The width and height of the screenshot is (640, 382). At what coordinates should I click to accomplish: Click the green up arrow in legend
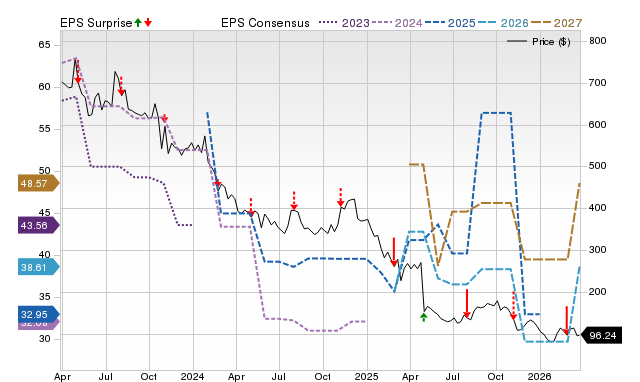[138, 23]
